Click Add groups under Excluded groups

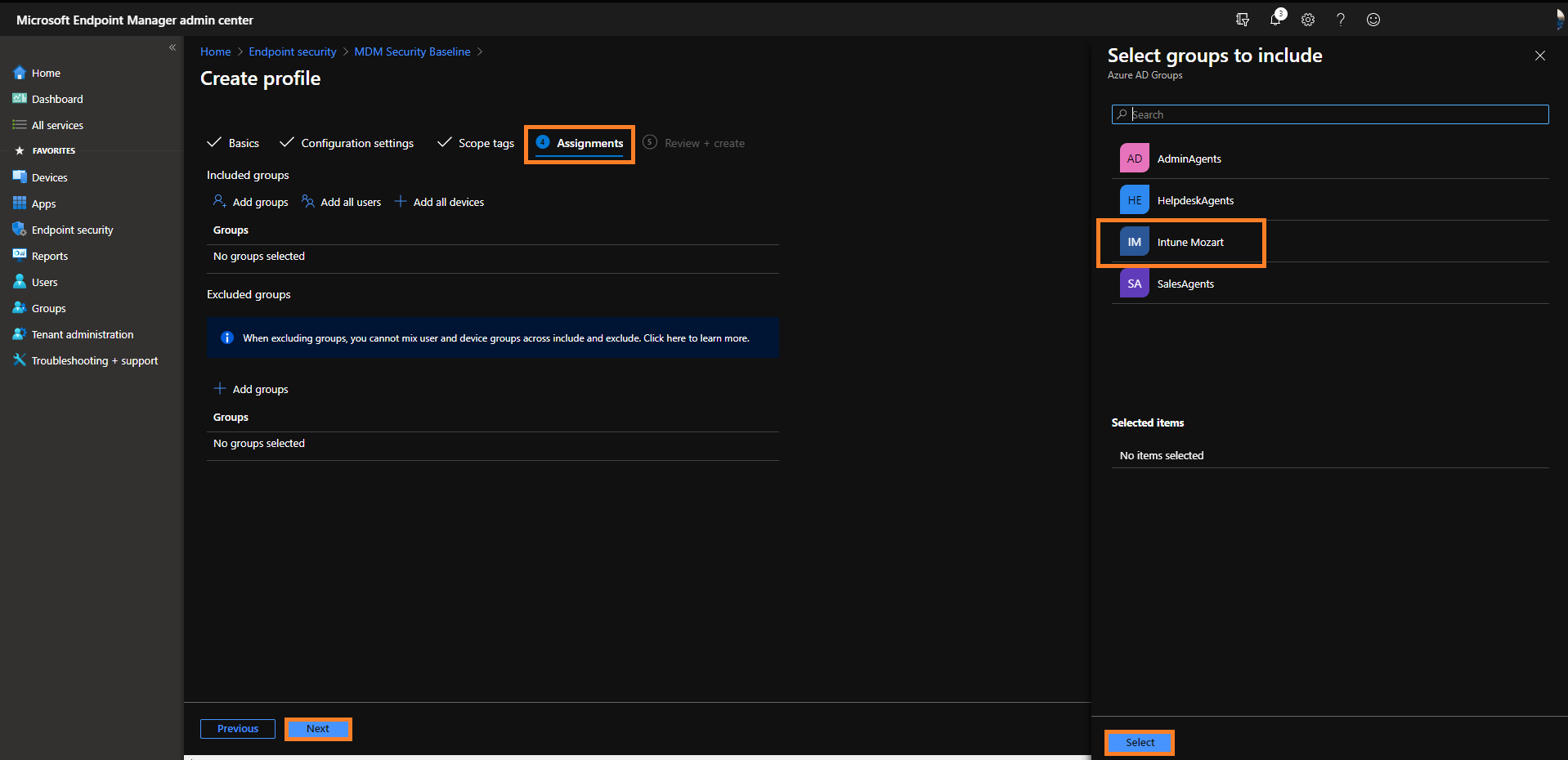[x=251, y=389]
